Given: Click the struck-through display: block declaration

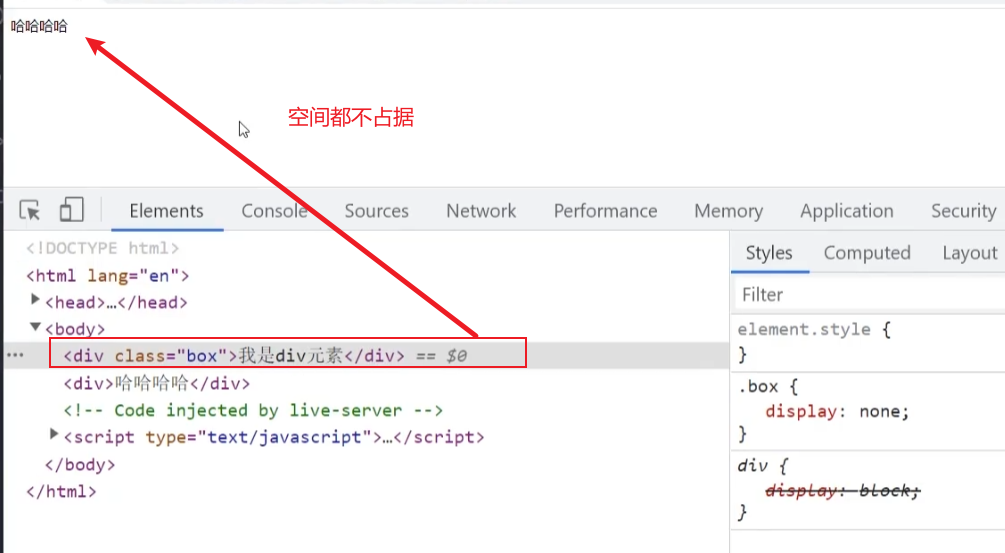Looking at the screenshot, I should pos(843,490).
